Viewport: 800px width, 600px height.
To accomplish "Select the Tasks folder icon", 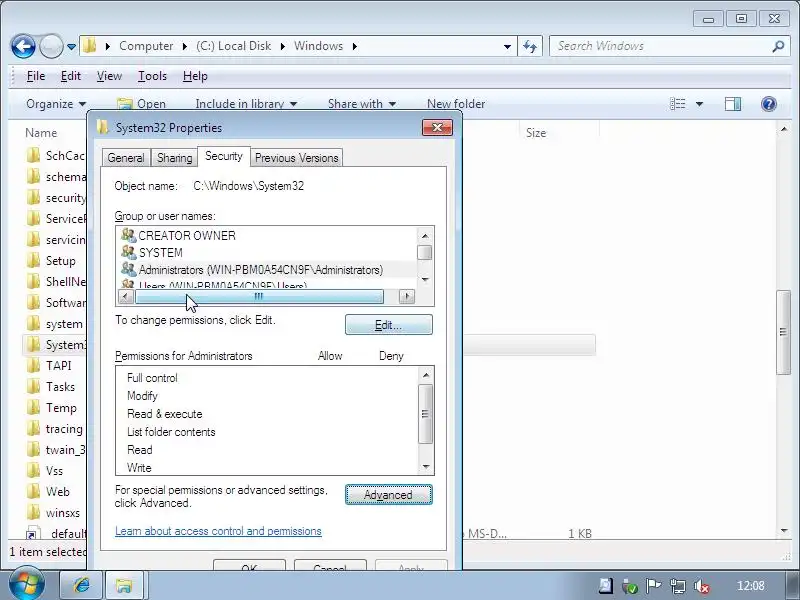I will (34, 386).
